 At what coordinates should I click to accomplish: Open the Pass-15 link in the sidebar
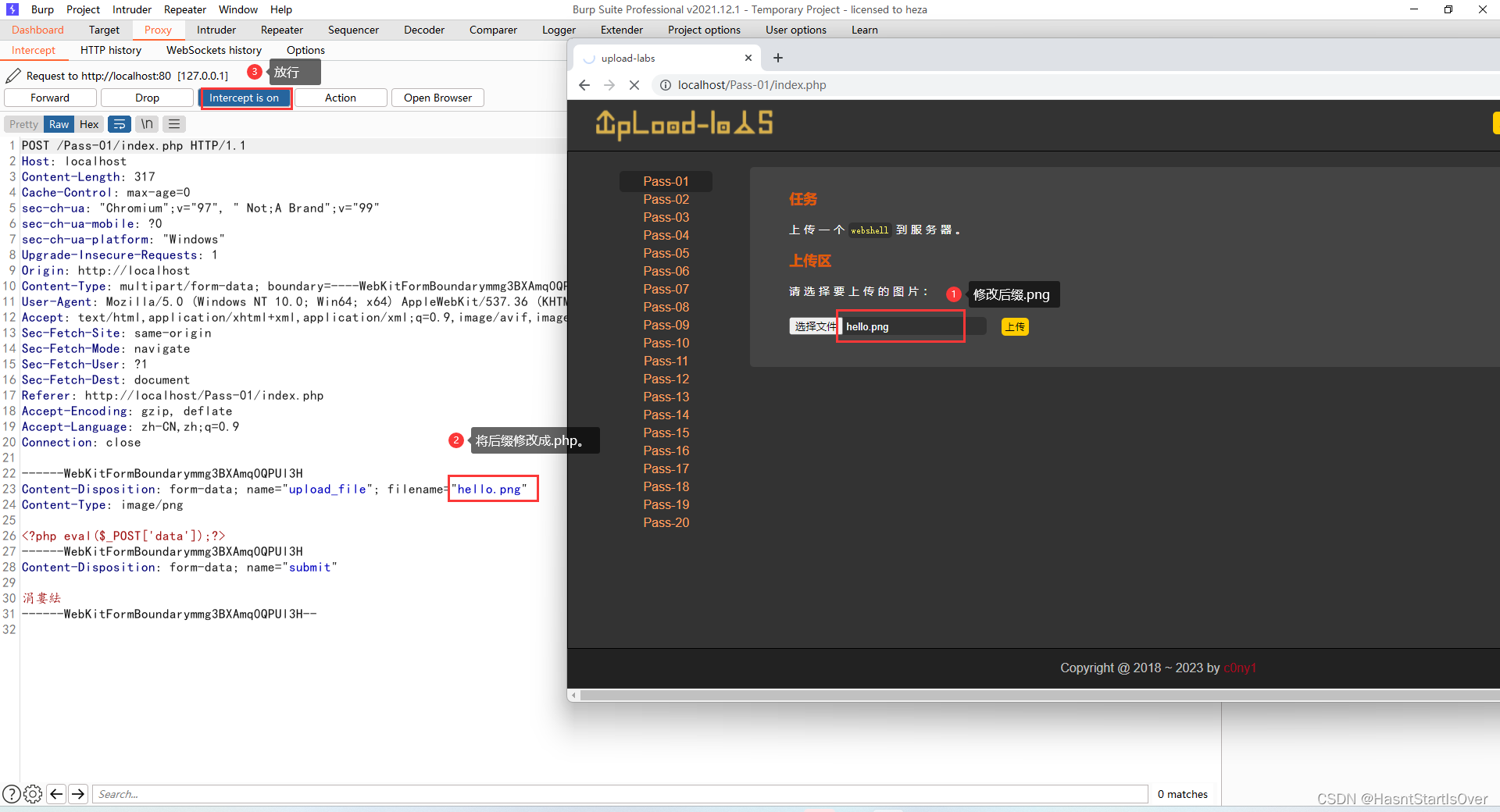(x=666, y=433)
